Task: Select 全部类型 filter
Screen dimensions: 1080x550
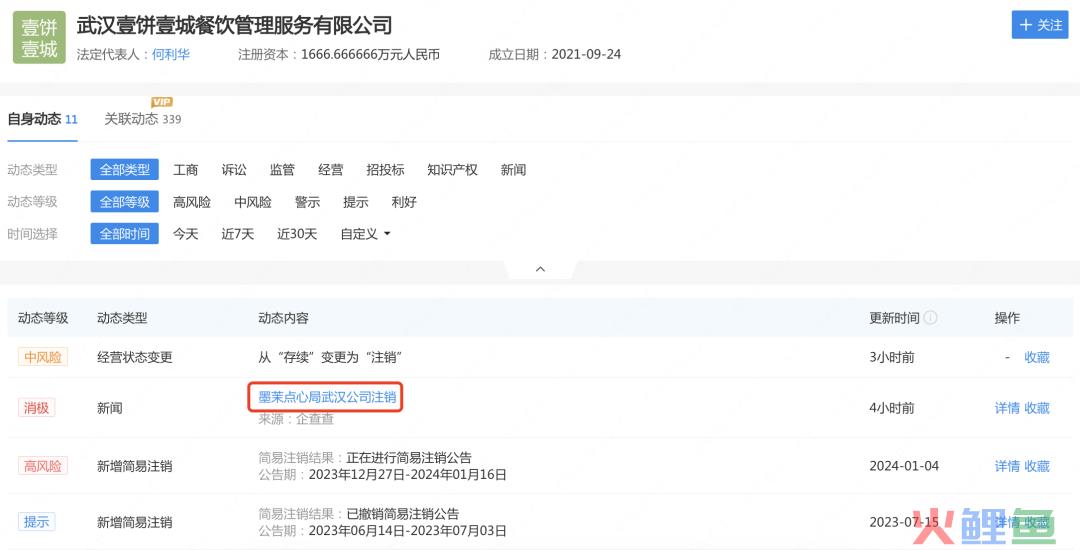Action: pyautogui.click(x=125, y=169)
